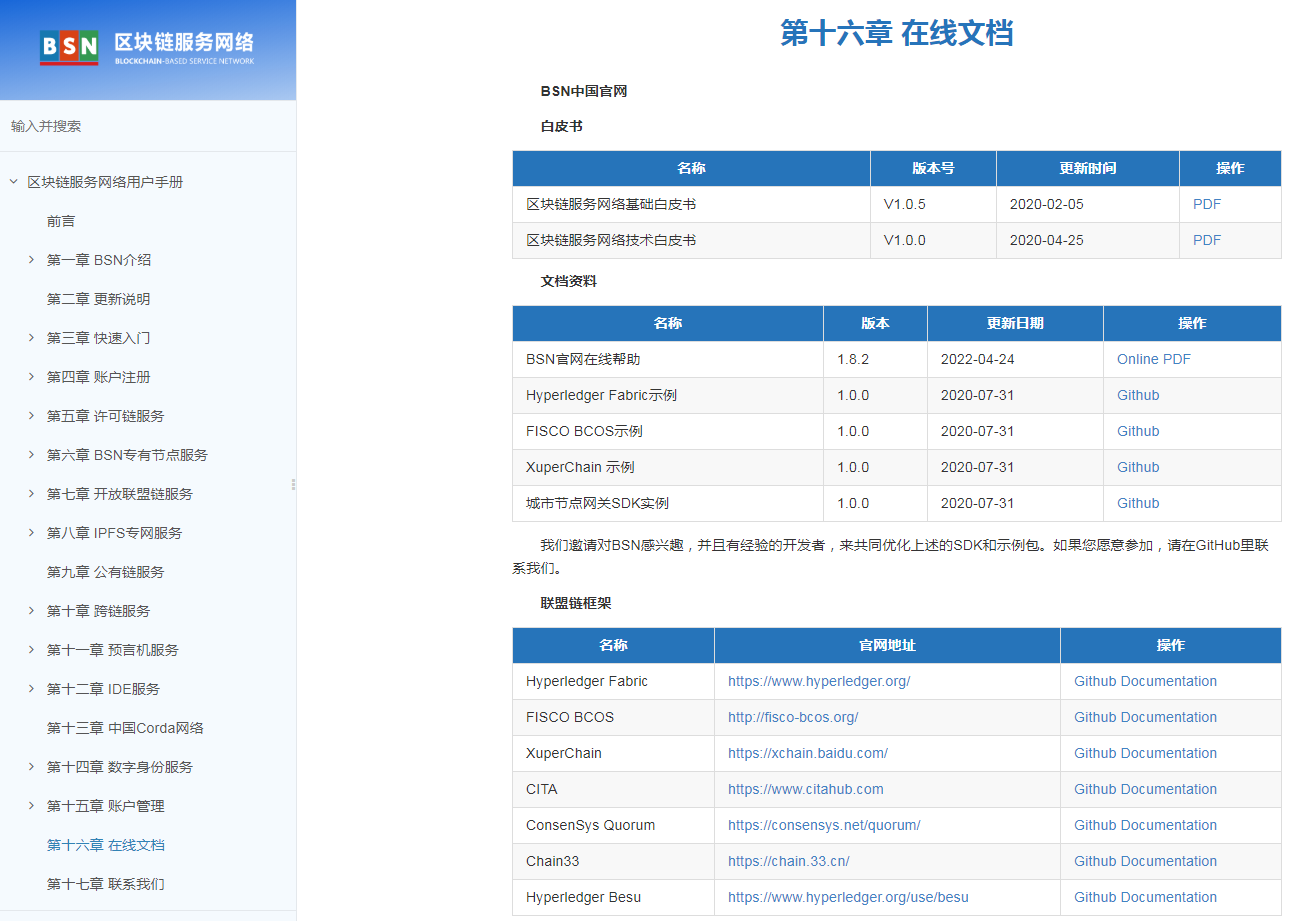Click the search input field
This screenshot has height=921, width=1298.
coord(148,126)
